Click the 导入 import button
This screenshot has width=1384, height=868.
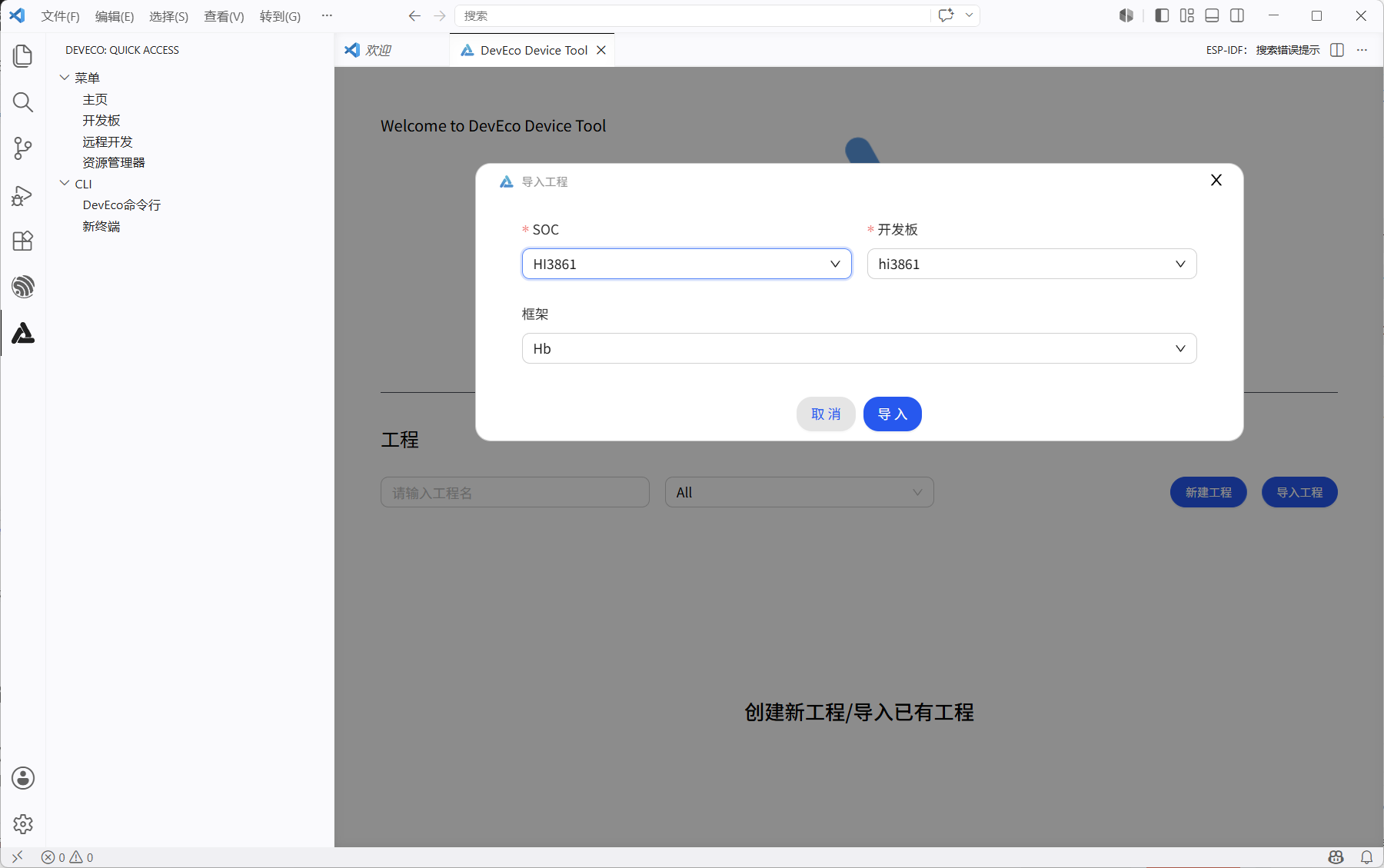(893, 414)
